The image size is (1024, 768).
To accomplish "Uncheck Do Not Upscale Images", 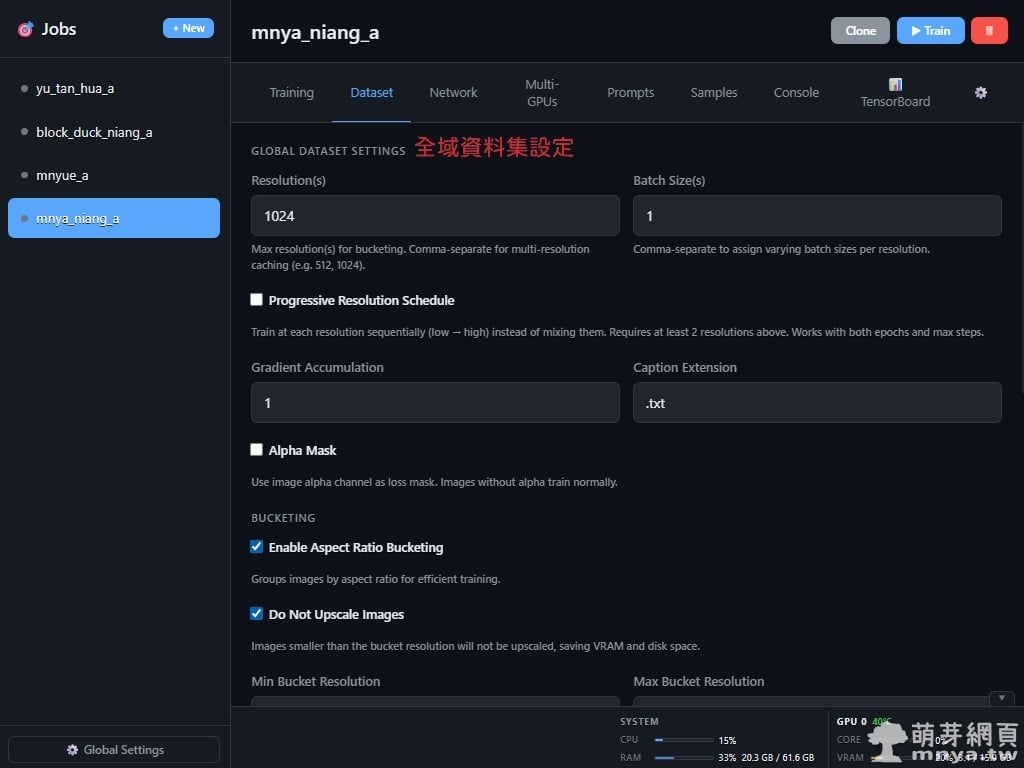I will coord(257,614).
